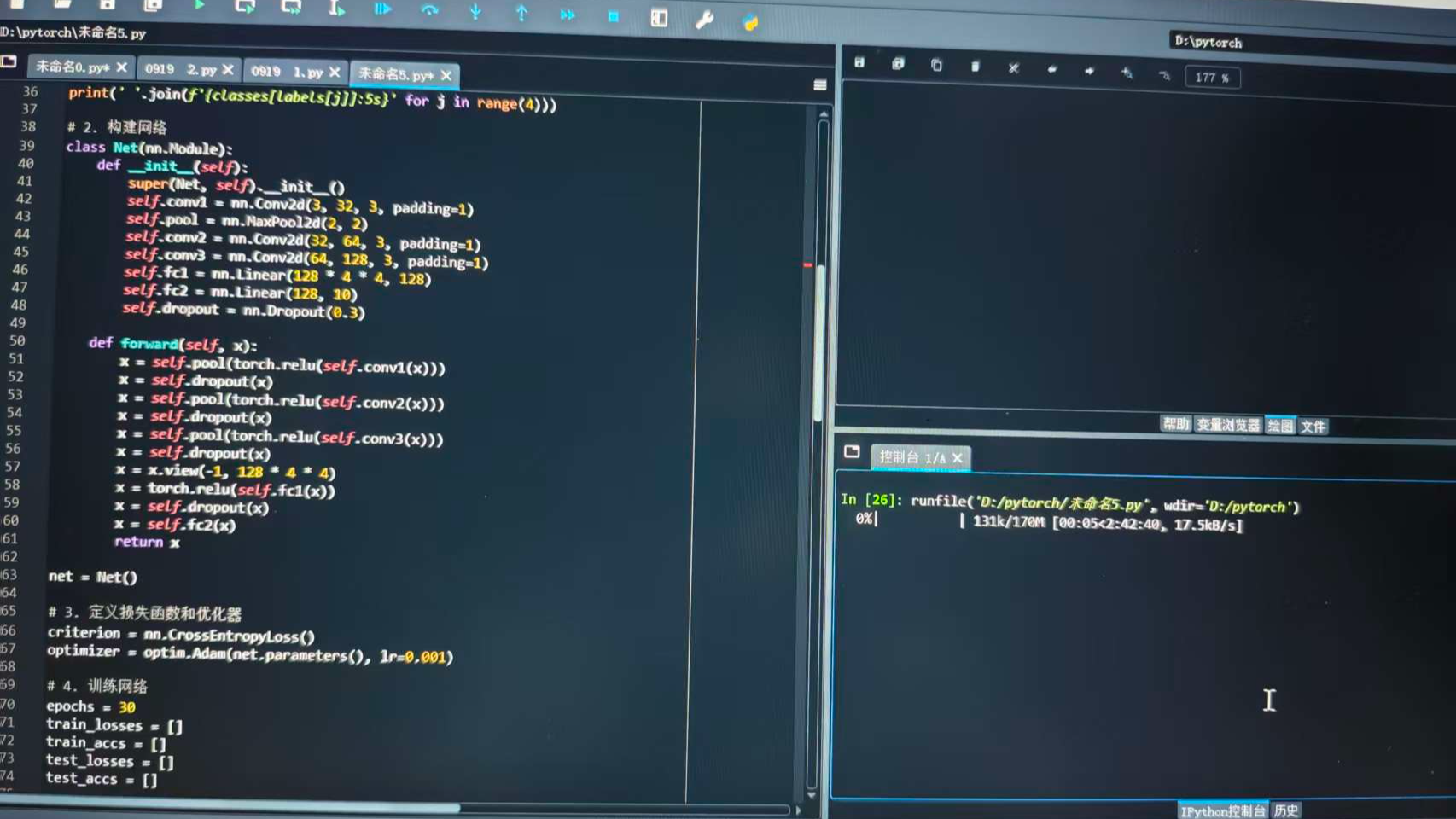The height and width of the screenshot is (819, 1456).
Task: Stop debugging with the blue square icon
Action: coord(613,16)
